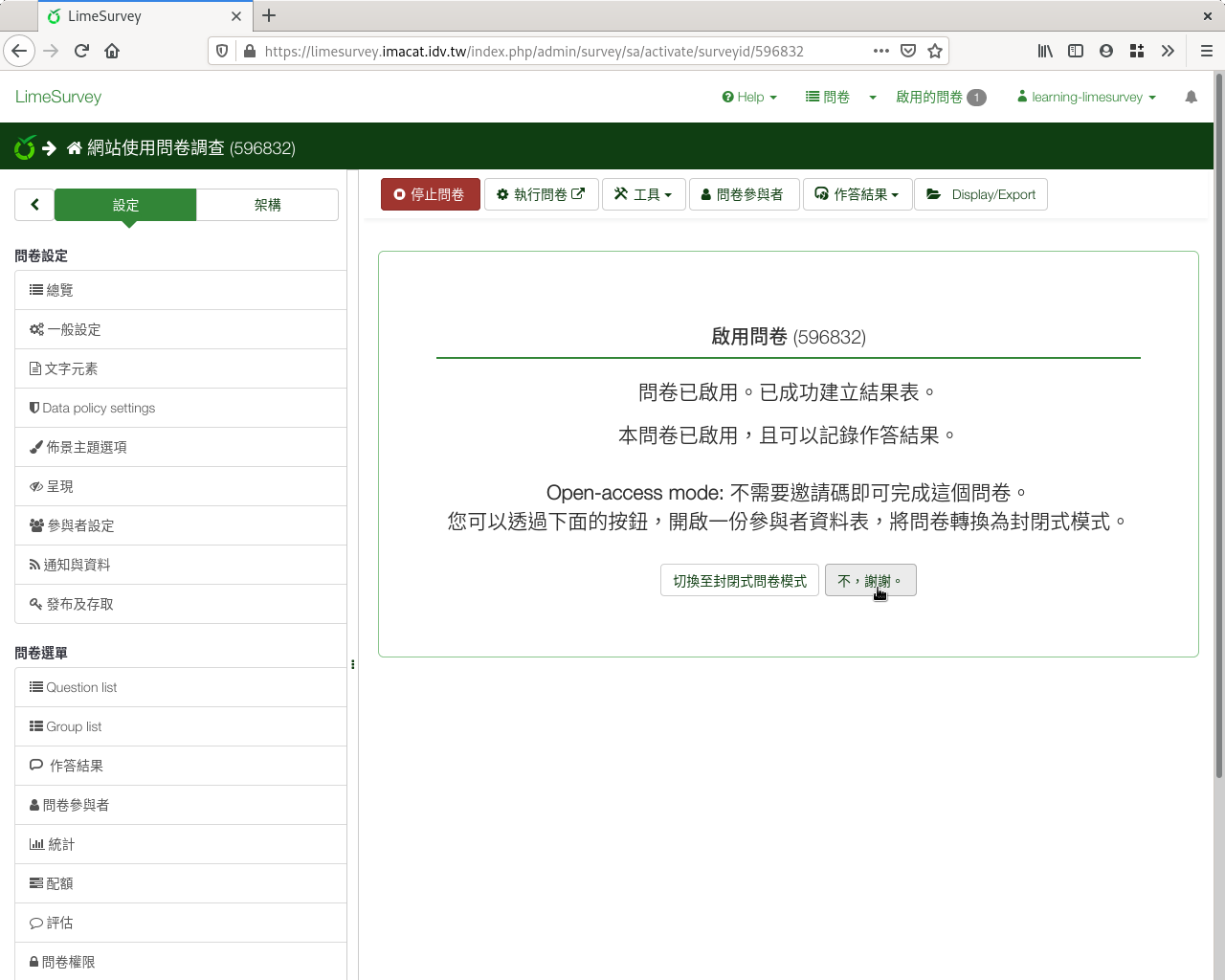This screenshot has height=980, width=1225.
Task: Click the Display/Export button
Action: pos(981,194)
